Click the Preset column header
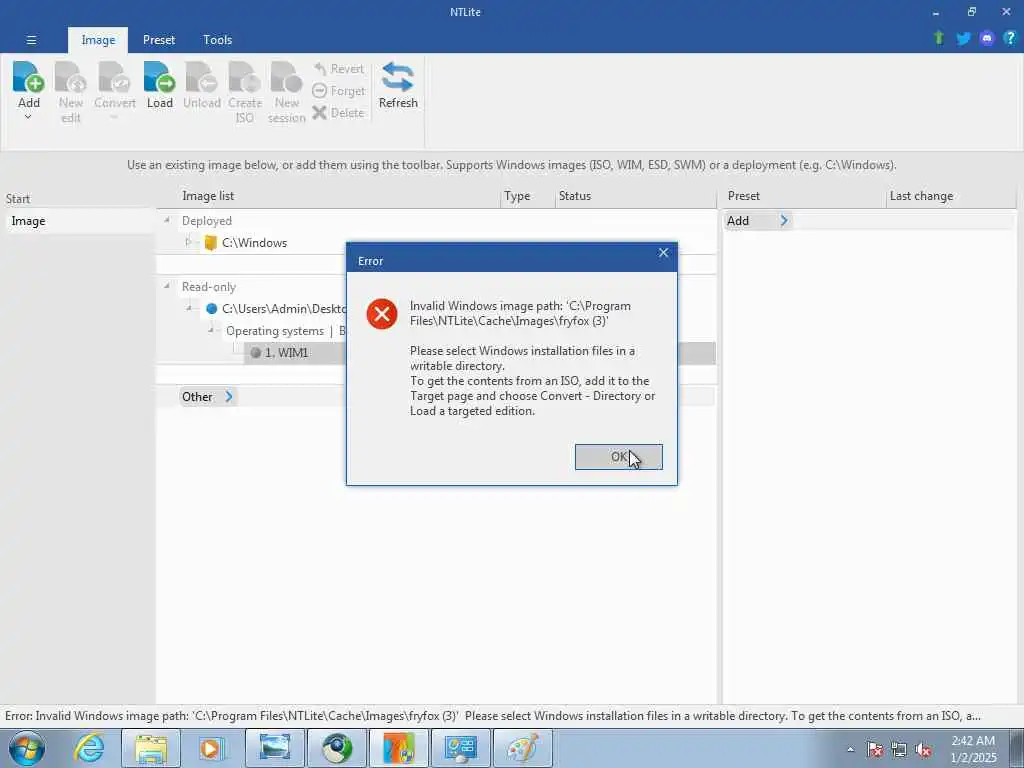 (744, 196)
